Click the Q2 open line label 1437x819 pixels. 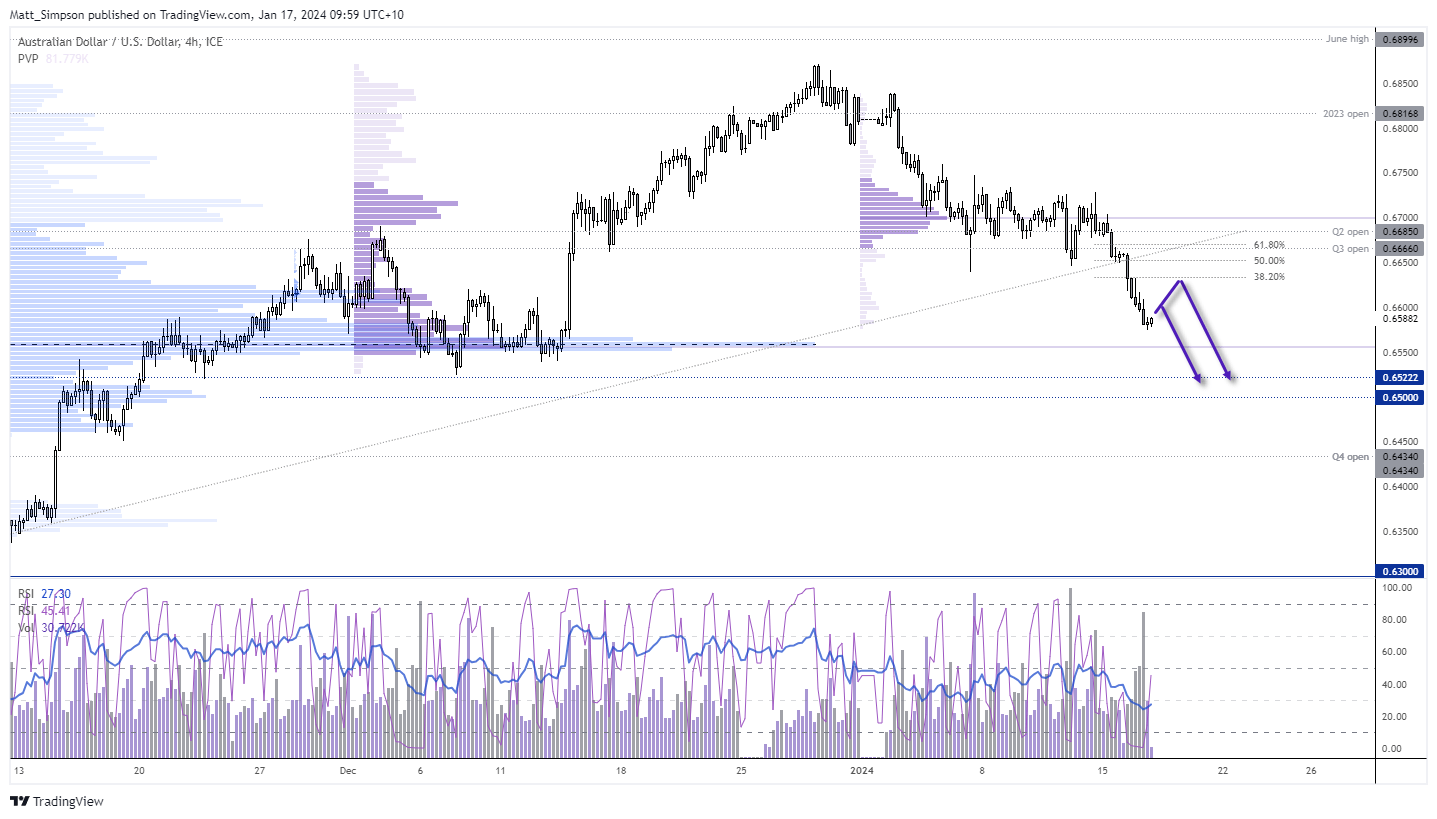point(1349,231)
